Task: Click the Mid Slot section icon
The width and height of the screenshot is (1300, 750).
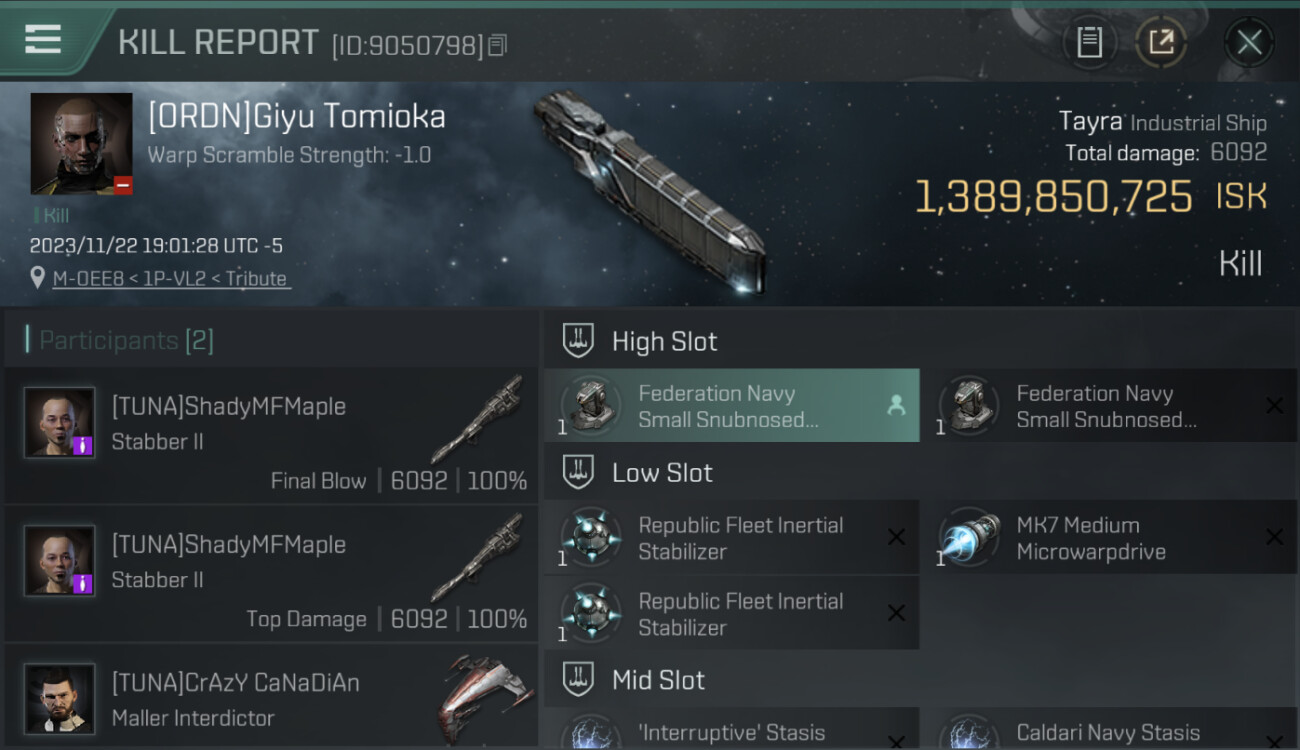Action: pos(578,680)
